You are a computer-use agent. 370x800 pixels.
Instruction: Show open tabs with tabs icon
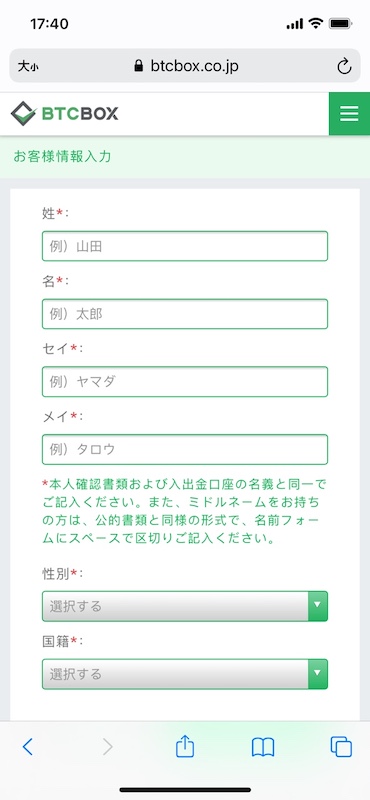pos(341,747)
